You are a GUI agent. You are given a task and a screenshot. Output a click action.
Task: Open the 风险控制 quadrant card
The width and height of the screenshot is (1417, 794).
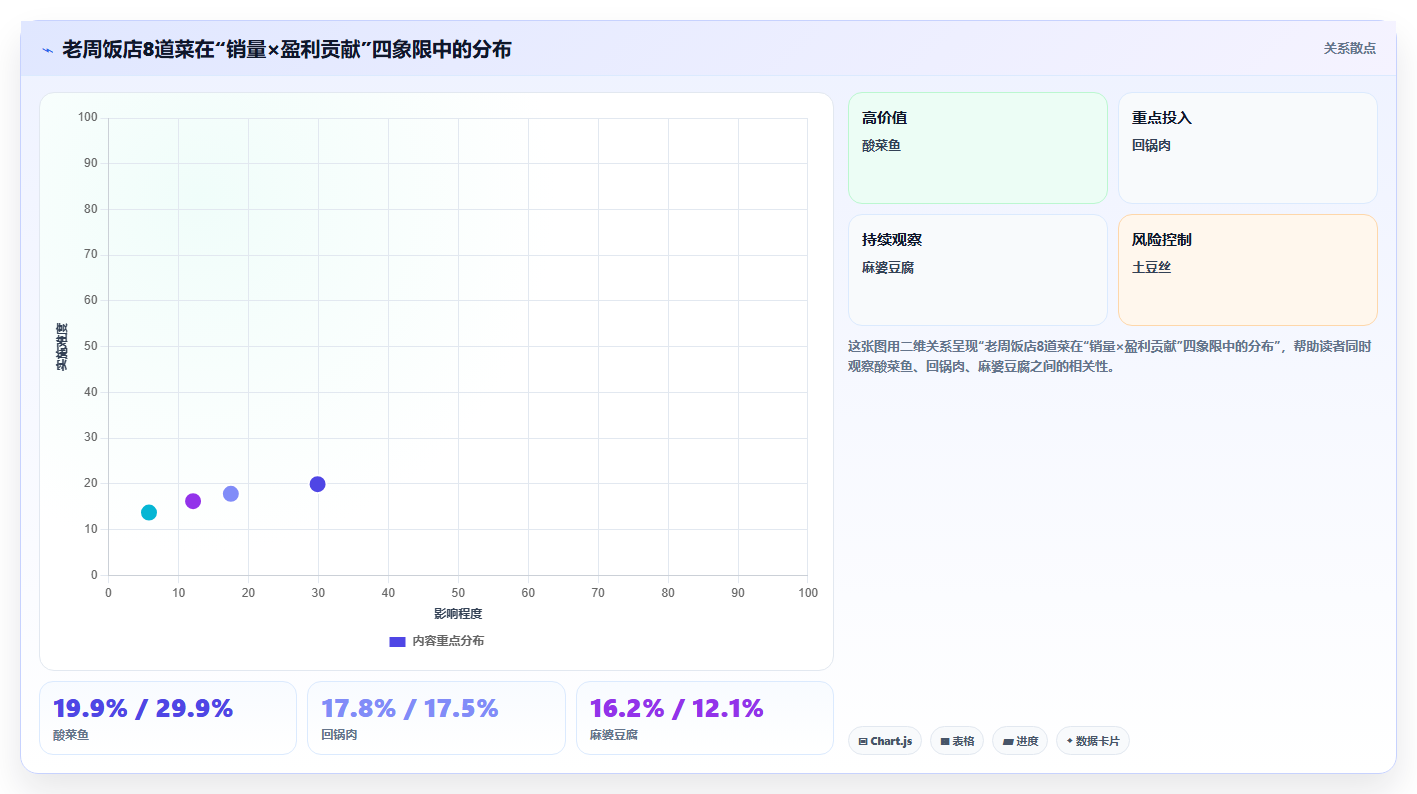1248,270
